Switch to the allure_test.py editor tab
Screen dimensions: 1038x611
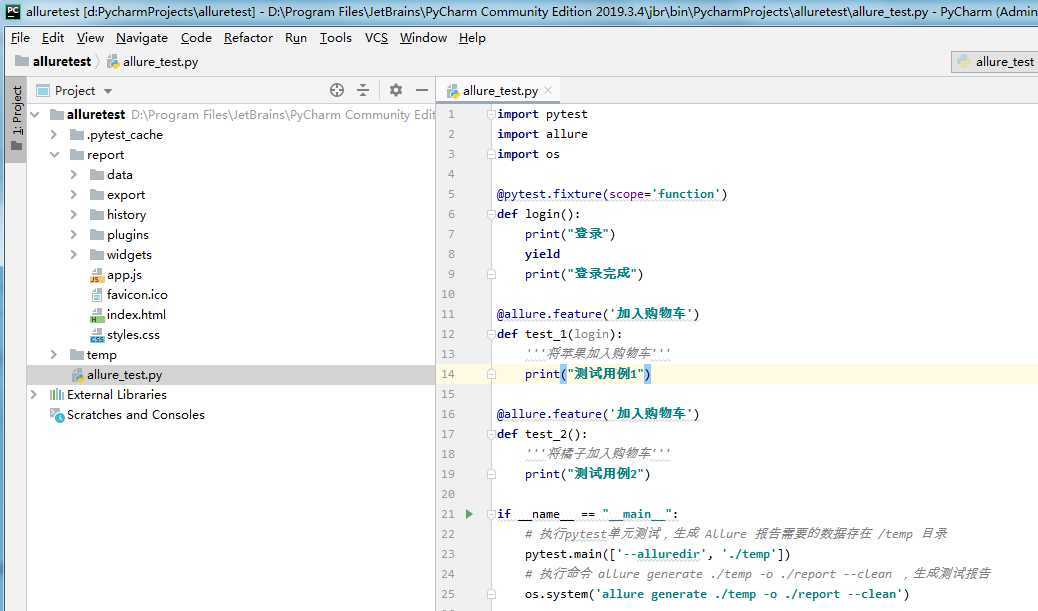click(x=500, y=91)
